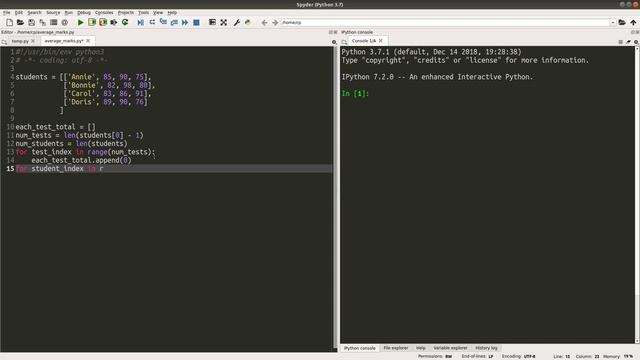Browse tabs icon in console pane
This screenshot has width=640, height=360.
coord(344,42)
